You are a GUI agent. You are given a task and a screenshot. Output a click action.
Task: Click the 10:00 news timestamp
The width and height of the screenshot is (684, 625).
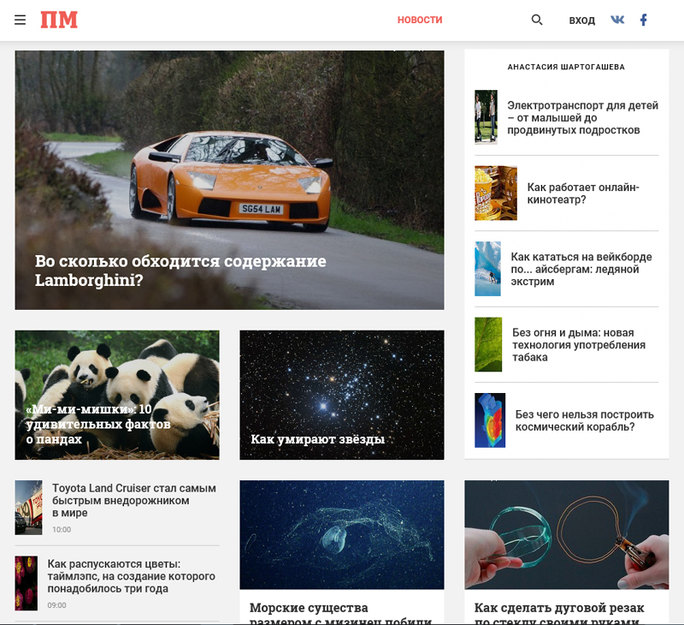pos(62,529)
